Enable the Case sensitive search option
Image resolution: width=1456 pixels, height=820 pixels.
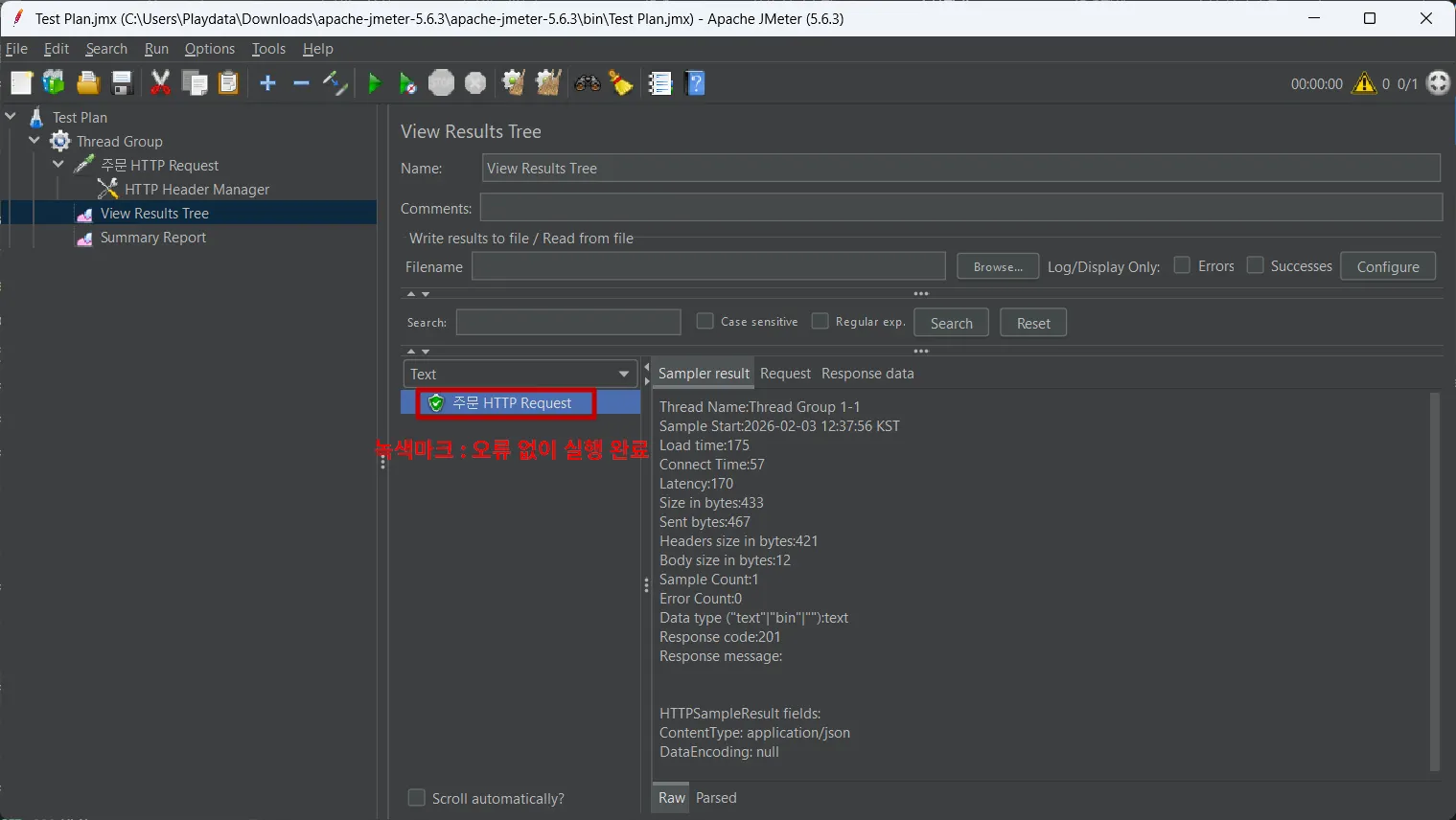click(x=705, y=321)
